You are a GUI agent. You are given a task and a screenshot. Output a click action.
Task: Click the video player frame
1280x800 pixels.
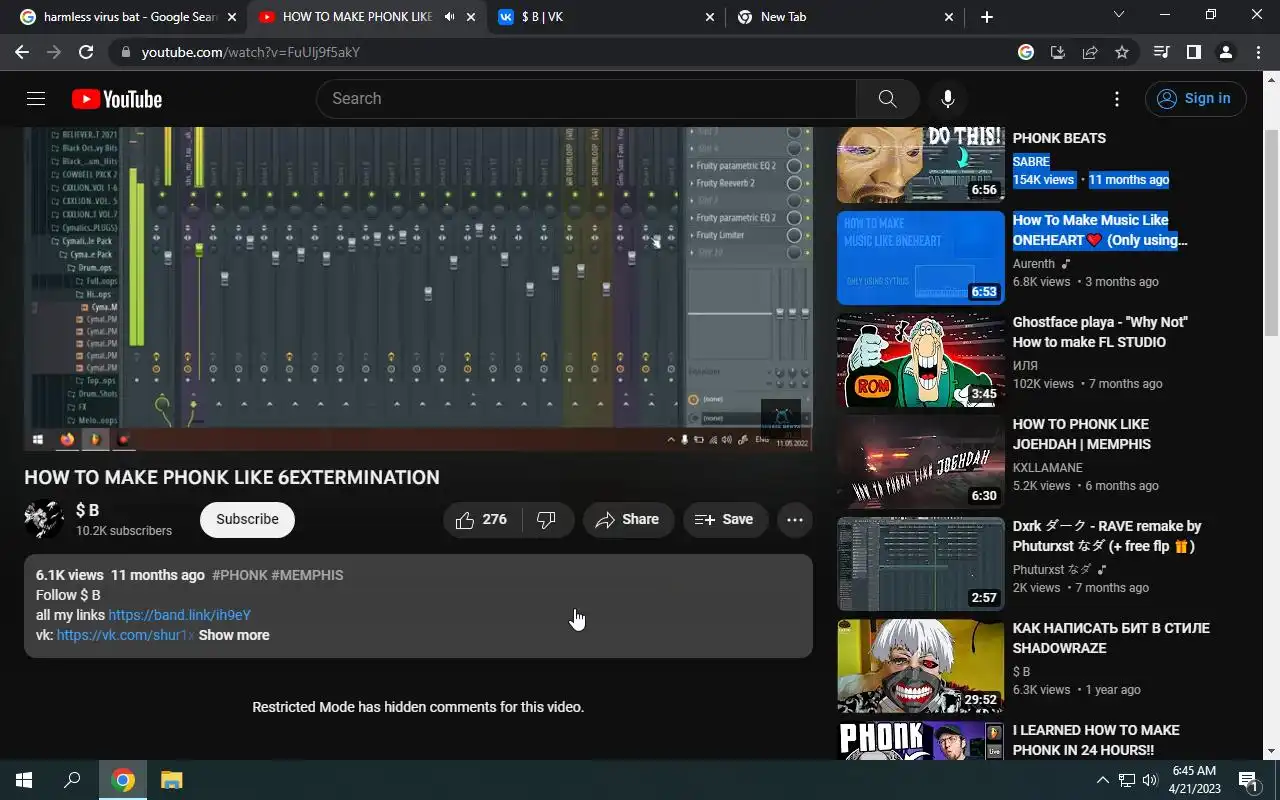pyautogui.click(x=418, y=289)
